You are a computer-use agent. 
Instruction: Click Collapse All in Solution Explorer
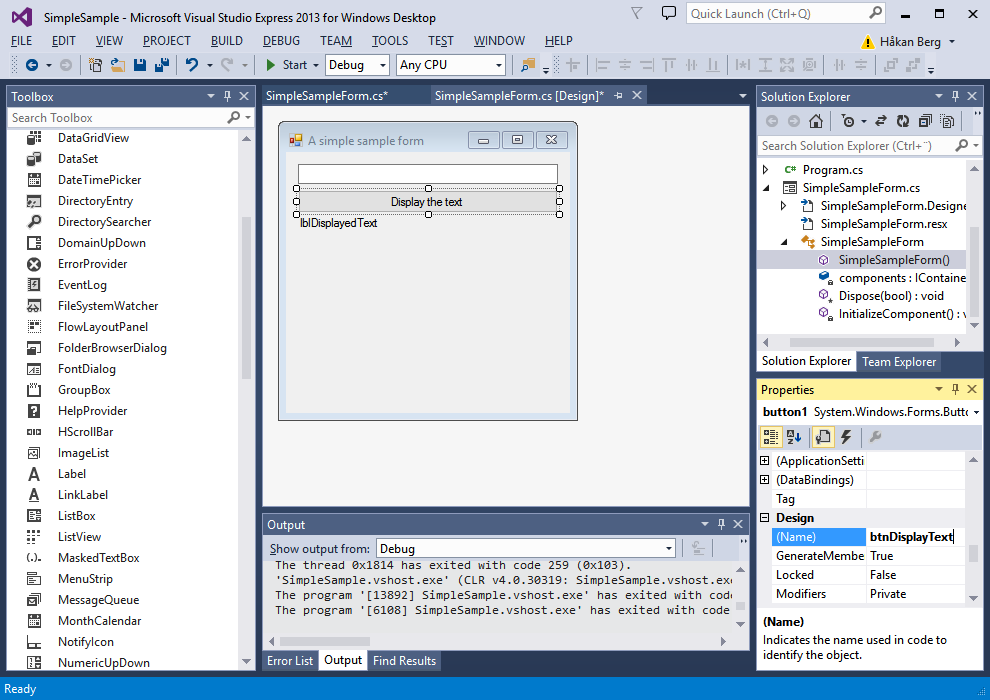pos(925,121)
